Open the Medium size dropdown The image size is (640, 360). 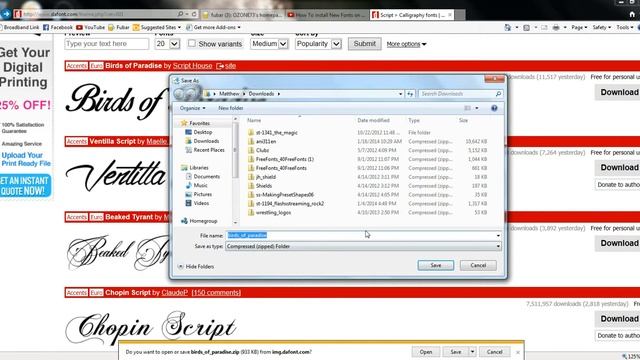pos(283,44)
